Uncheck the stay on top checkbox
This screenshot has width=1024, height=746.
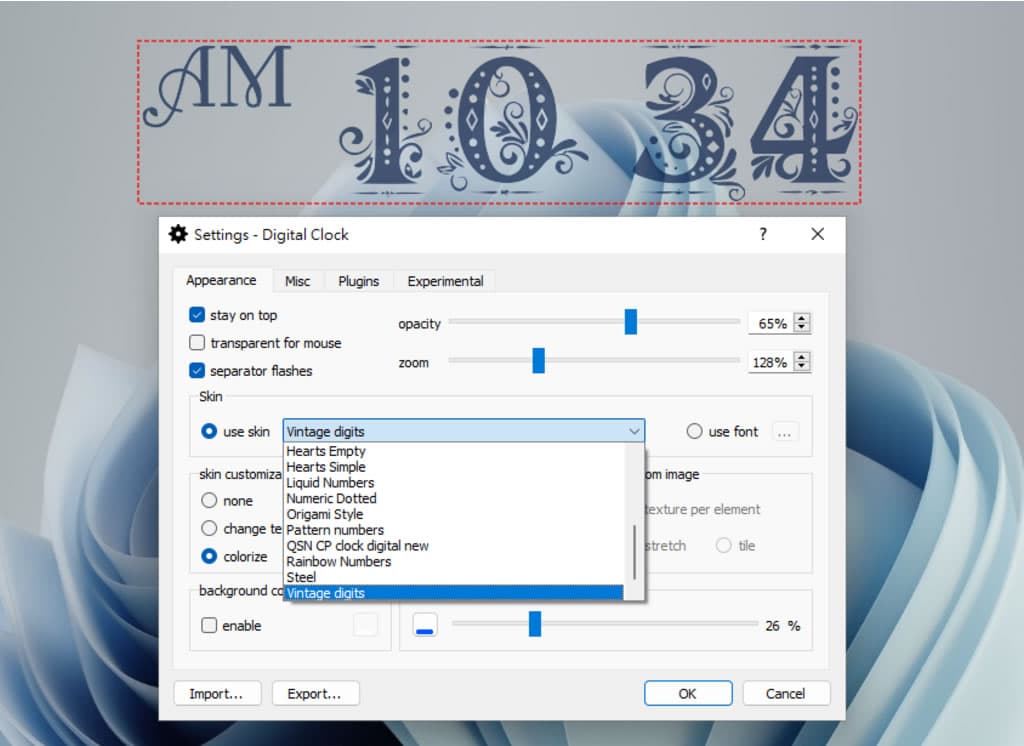tap(197, 315)
